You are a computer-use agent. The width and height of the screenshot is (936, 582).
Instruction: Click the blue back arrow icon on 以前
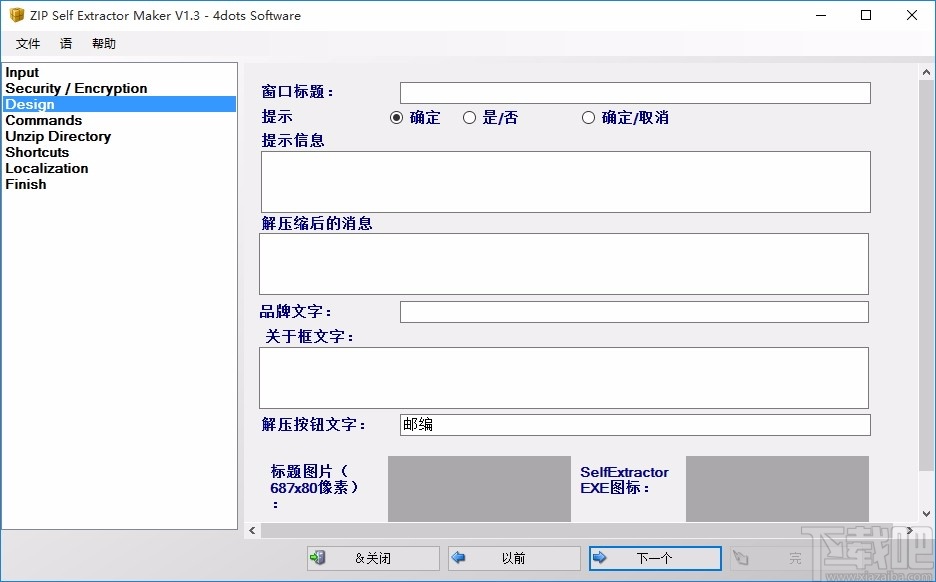coord(461,558)
